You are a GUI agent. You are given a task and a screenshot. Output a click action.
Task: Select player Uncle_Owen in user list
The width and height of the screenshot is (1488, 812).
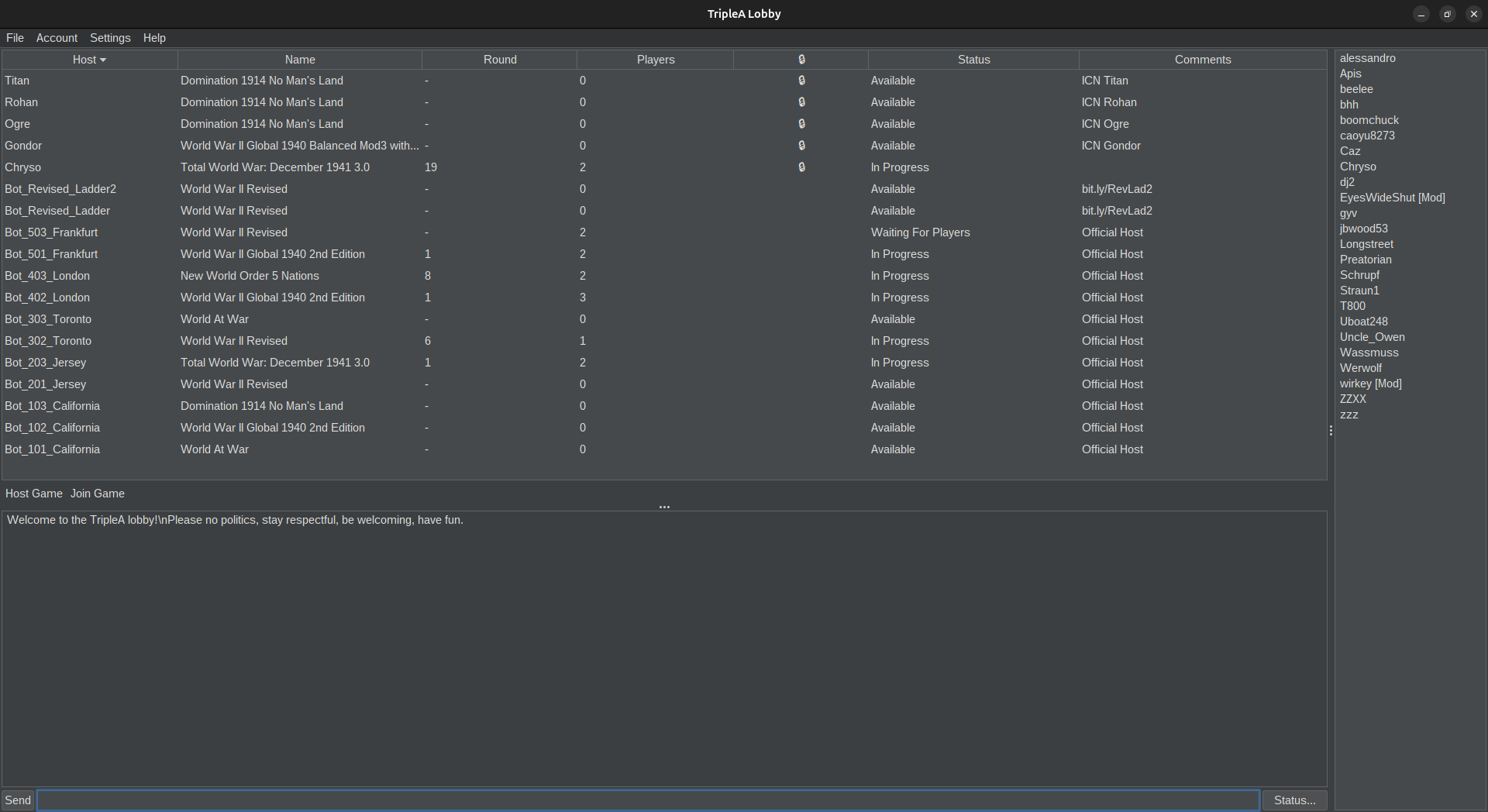tap(1372, 337)
